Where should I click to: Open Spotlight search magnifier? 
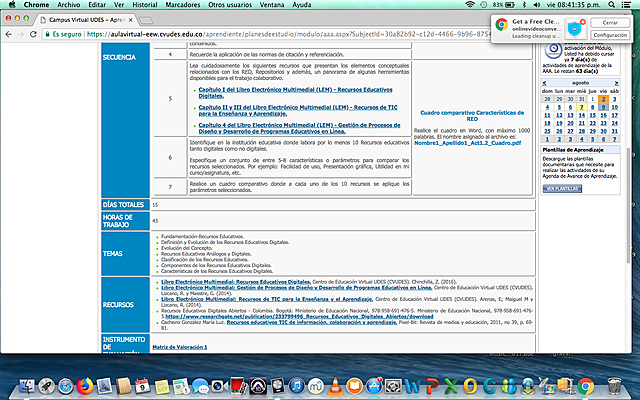point(611,4)
